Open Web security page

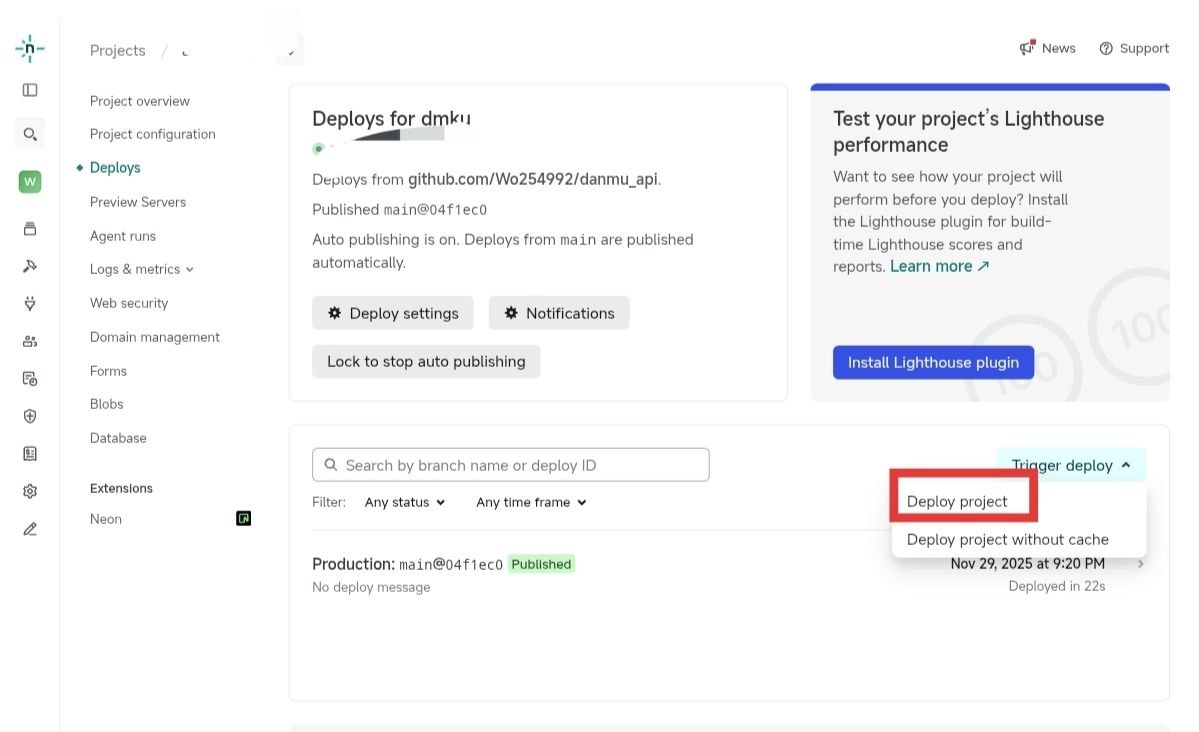coord(128,303)
